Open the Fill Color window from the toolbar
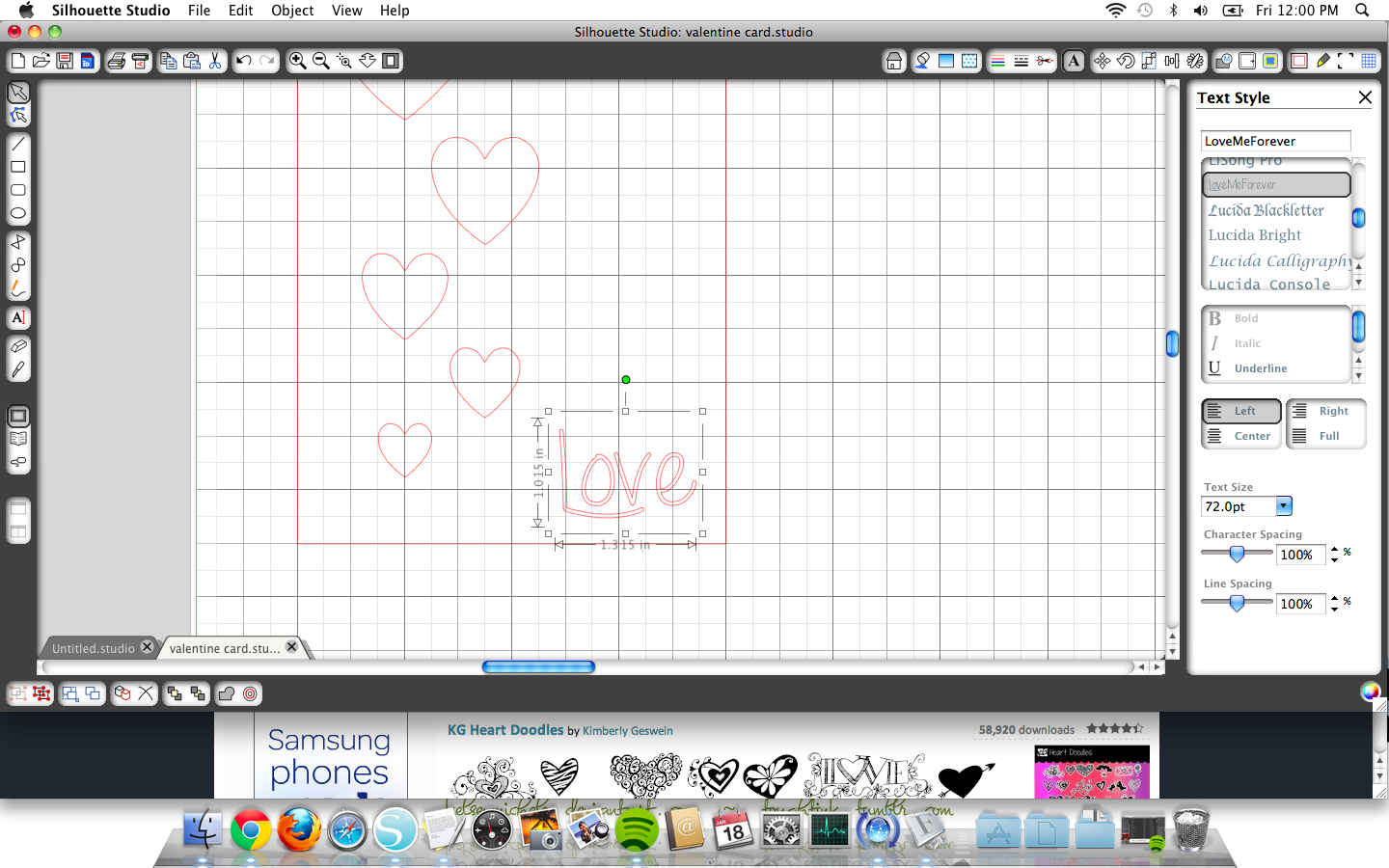 [x=922, y=61]
